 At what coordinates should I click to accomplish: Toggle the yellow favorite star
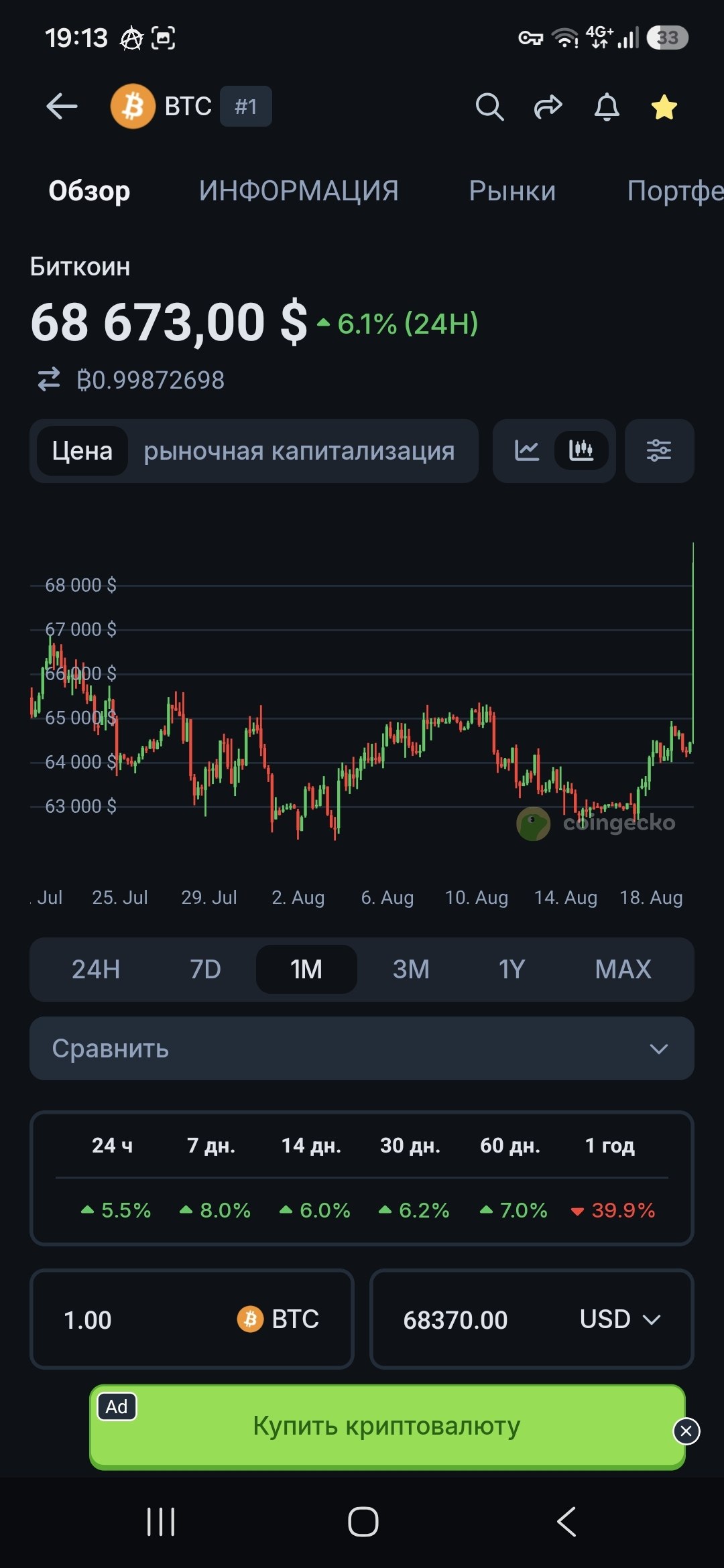click(x=664, y=107)
